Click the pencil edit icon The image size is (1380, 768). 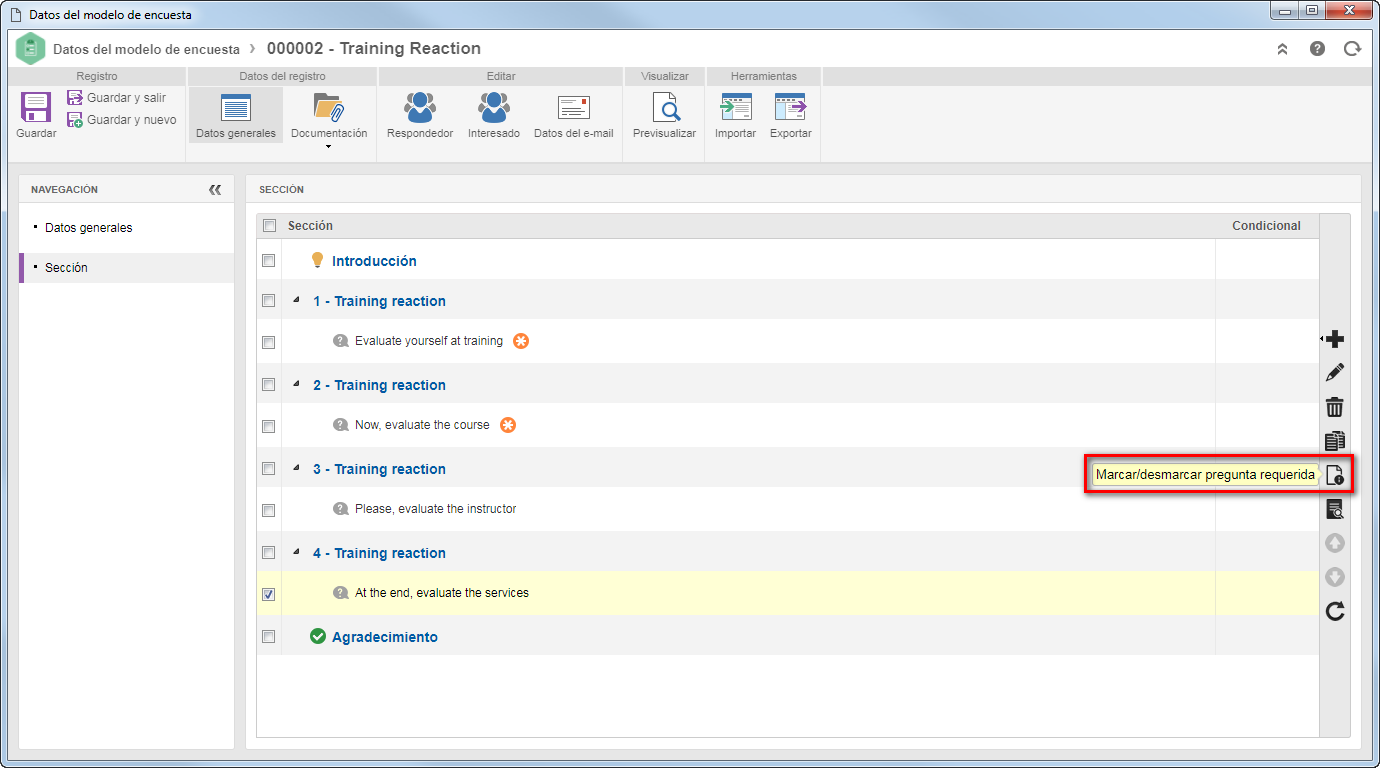[x=1334, y=373]
